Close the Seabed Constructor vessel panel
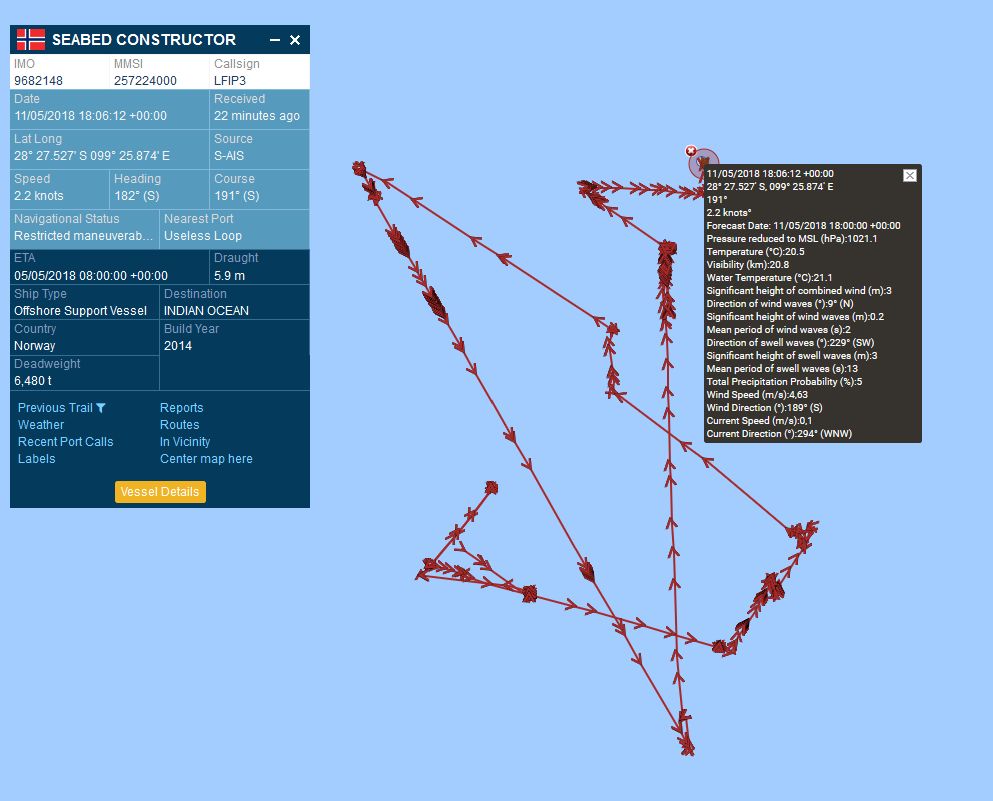This screenshot has height=801, width=993. pyautogui.click(x=295, y=40)
